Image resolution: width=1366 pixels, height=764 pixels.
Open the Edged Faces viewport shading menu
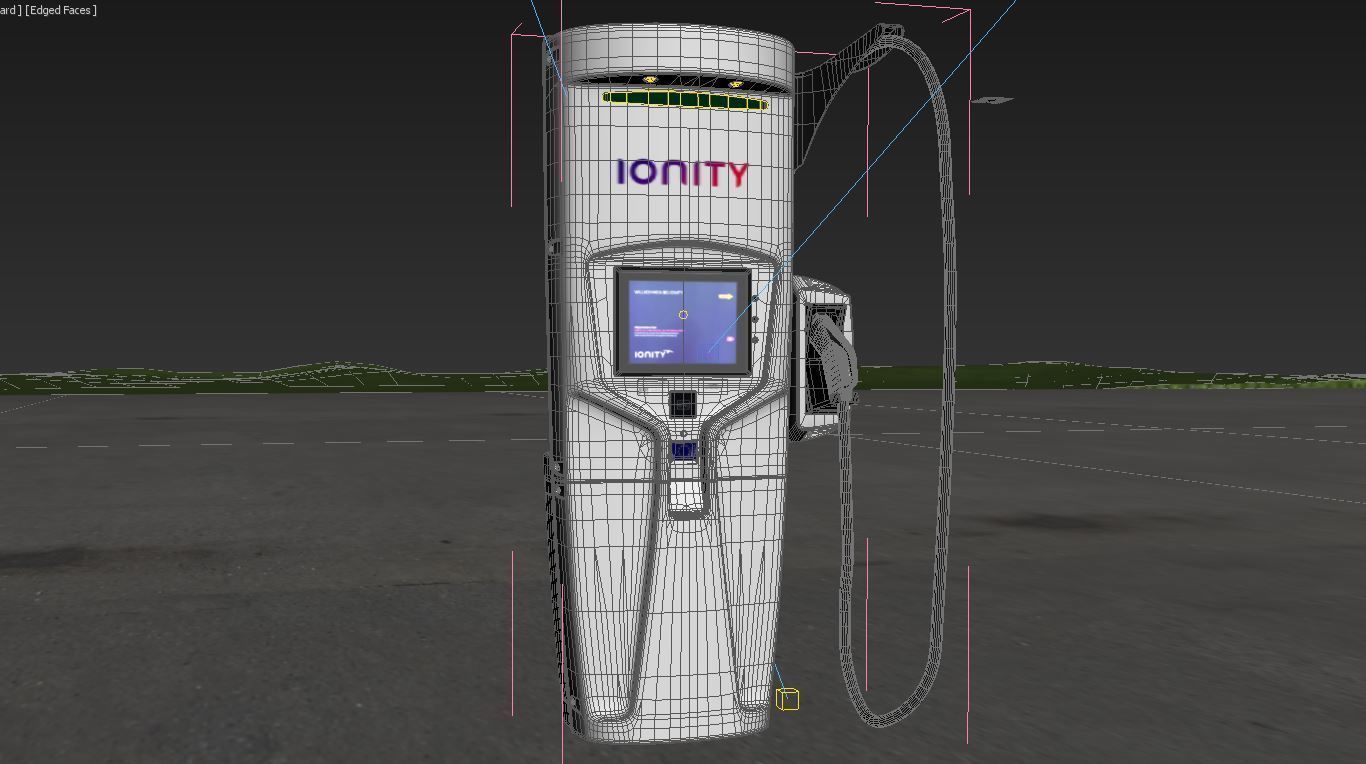[x=61, y=10]
